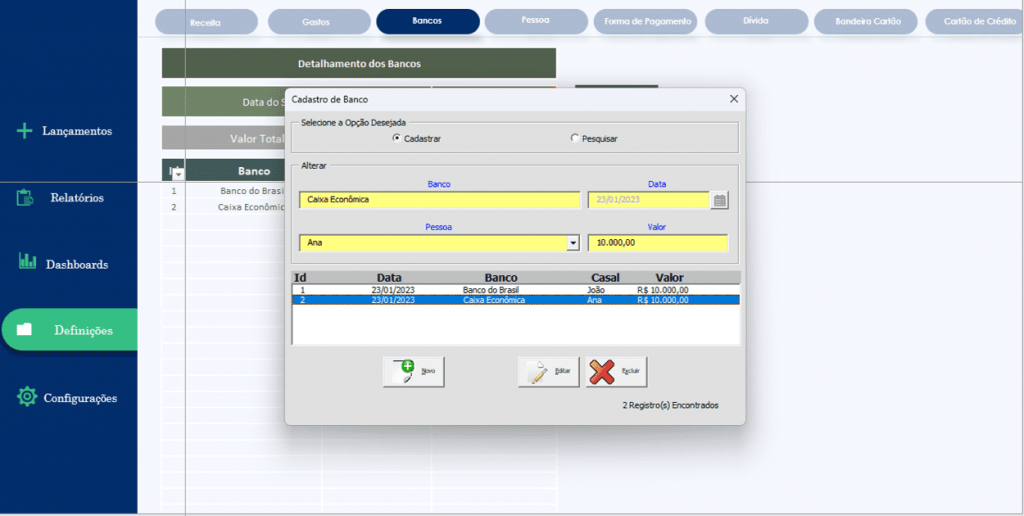Open the Id column filter arrow
1024x516 pixels.
tap(178, 174)
